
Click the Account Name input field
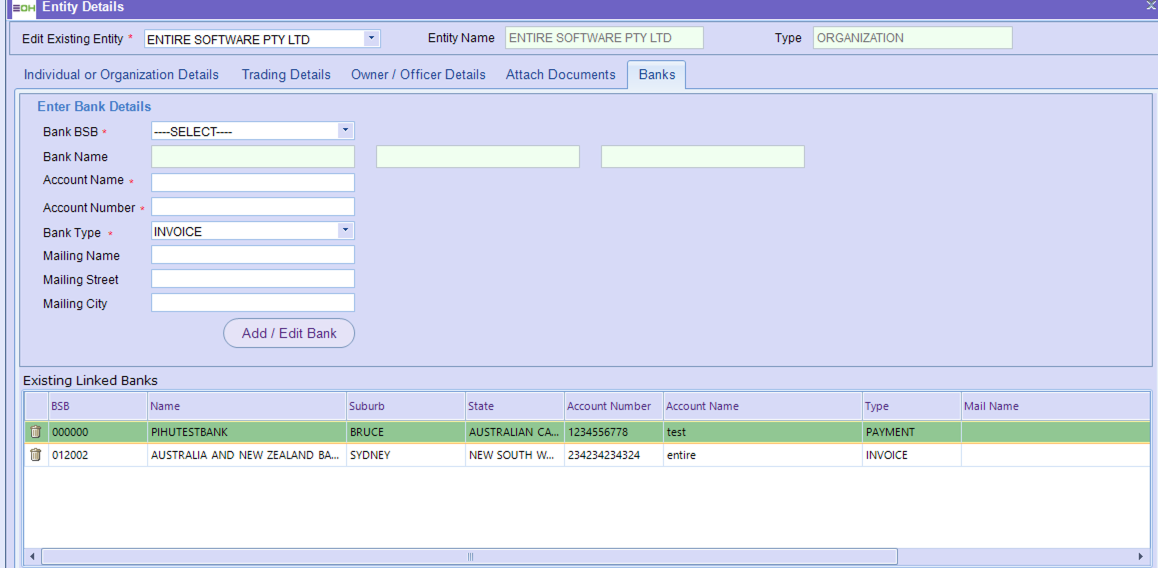tap(253, 182)
